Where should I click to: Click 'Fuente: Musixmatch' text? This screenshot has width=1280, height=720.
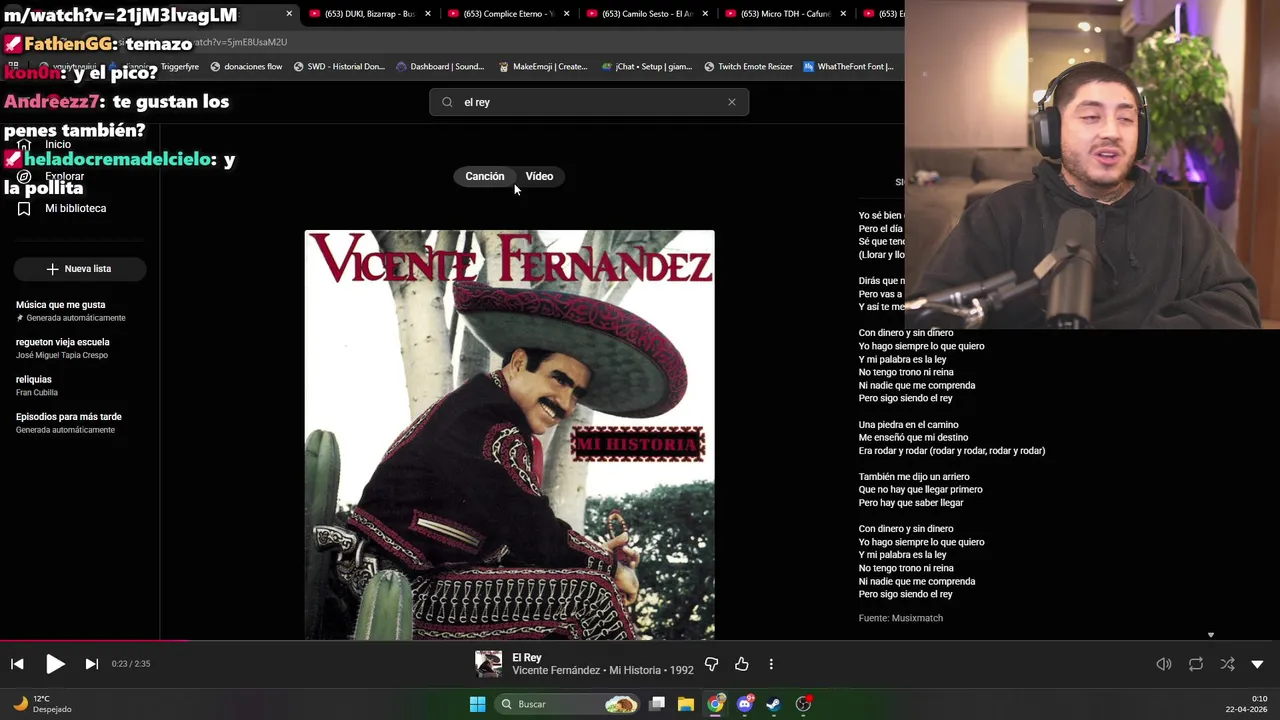pyautogui.click(x=900, y=618)
